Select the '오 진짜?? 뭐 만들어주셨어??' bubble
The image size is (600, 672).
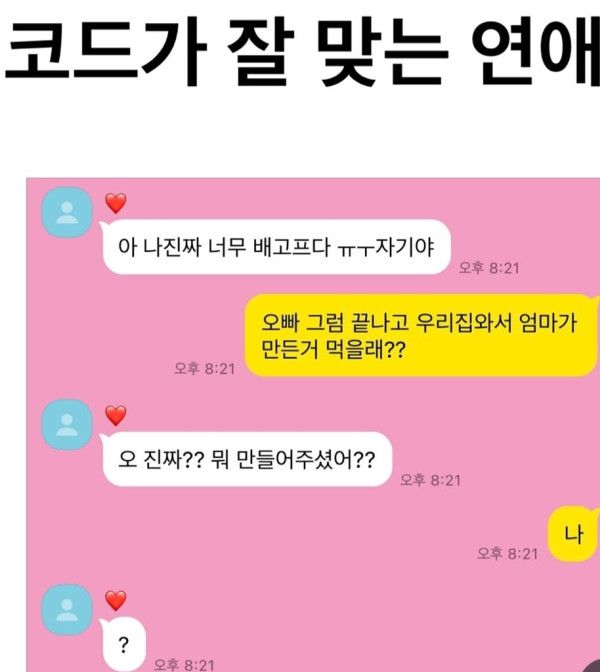pyautogui.click(x=246, y=459)
